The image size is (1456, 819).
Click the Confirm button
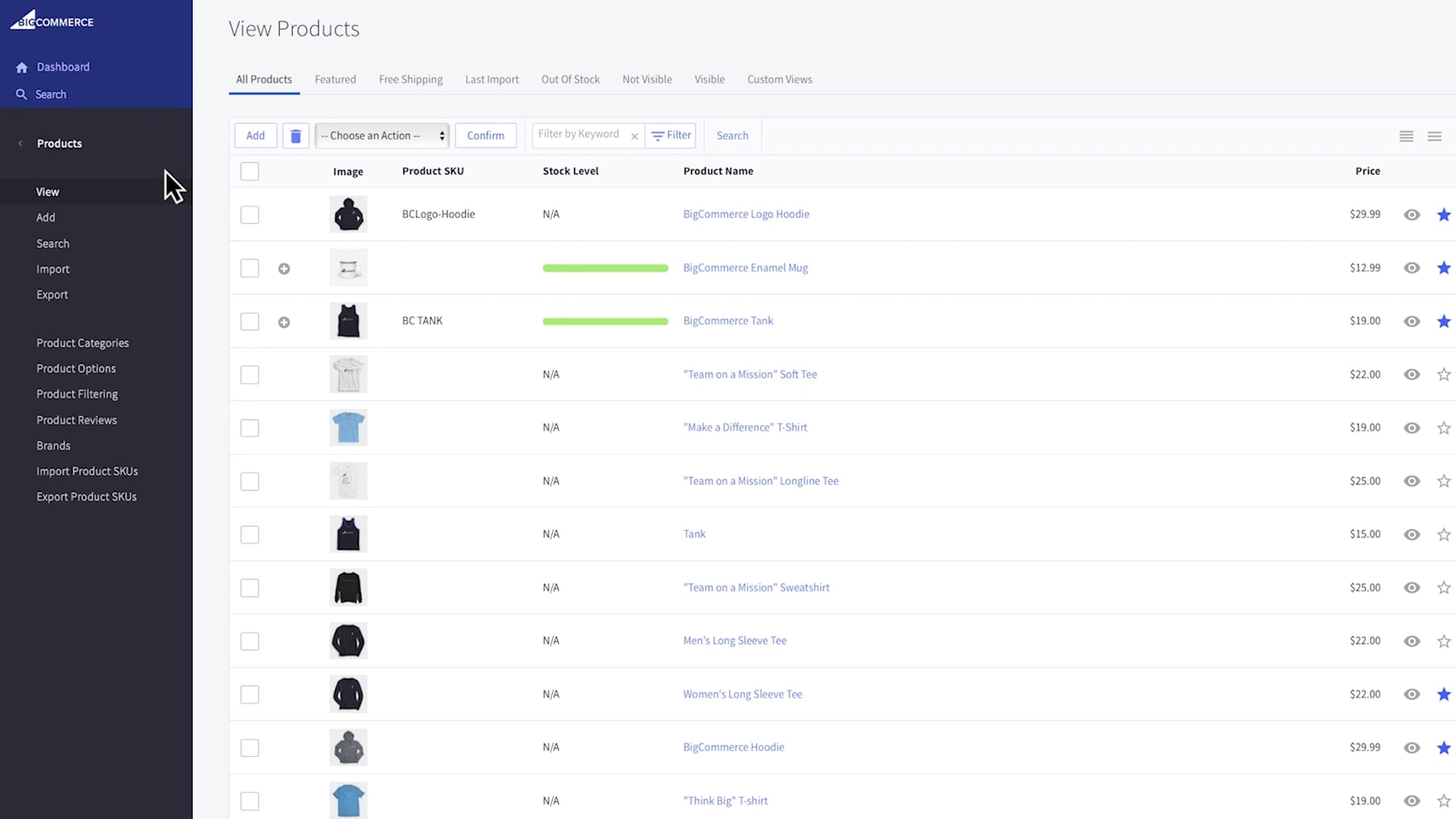[486, 135]
